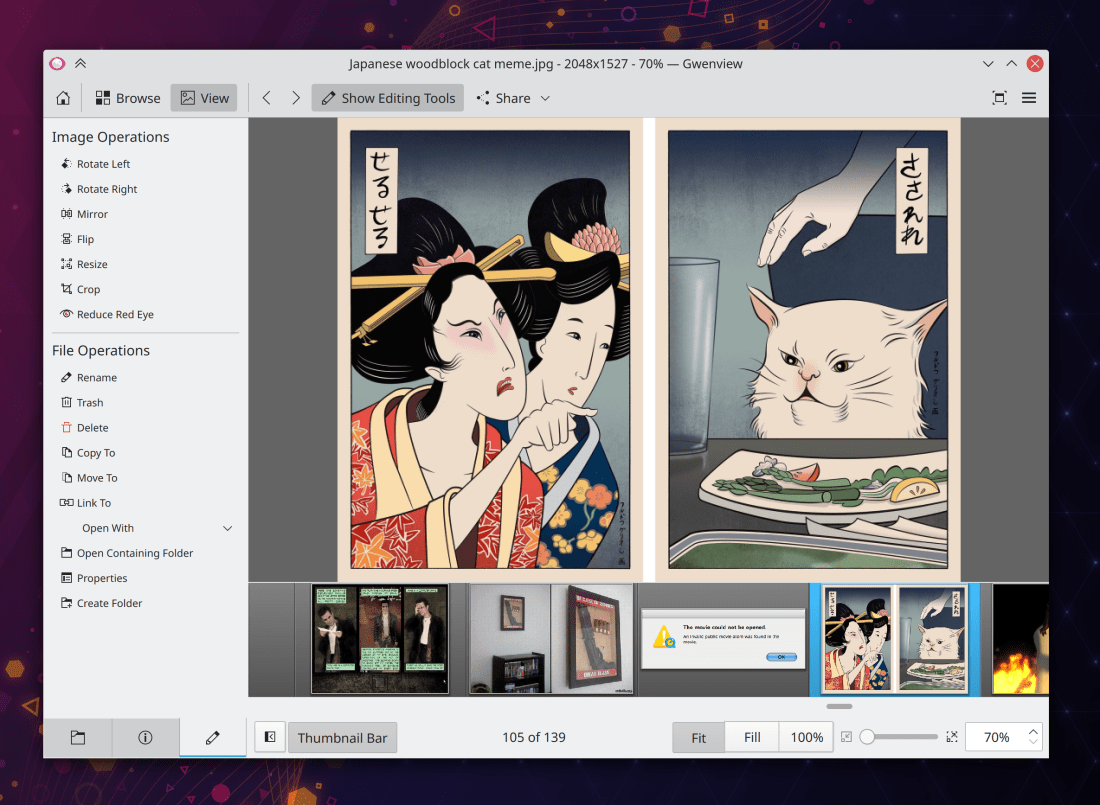Go to the previous image arrow
The height and width of the screenshot is (805, 1100).
(266, 98)
